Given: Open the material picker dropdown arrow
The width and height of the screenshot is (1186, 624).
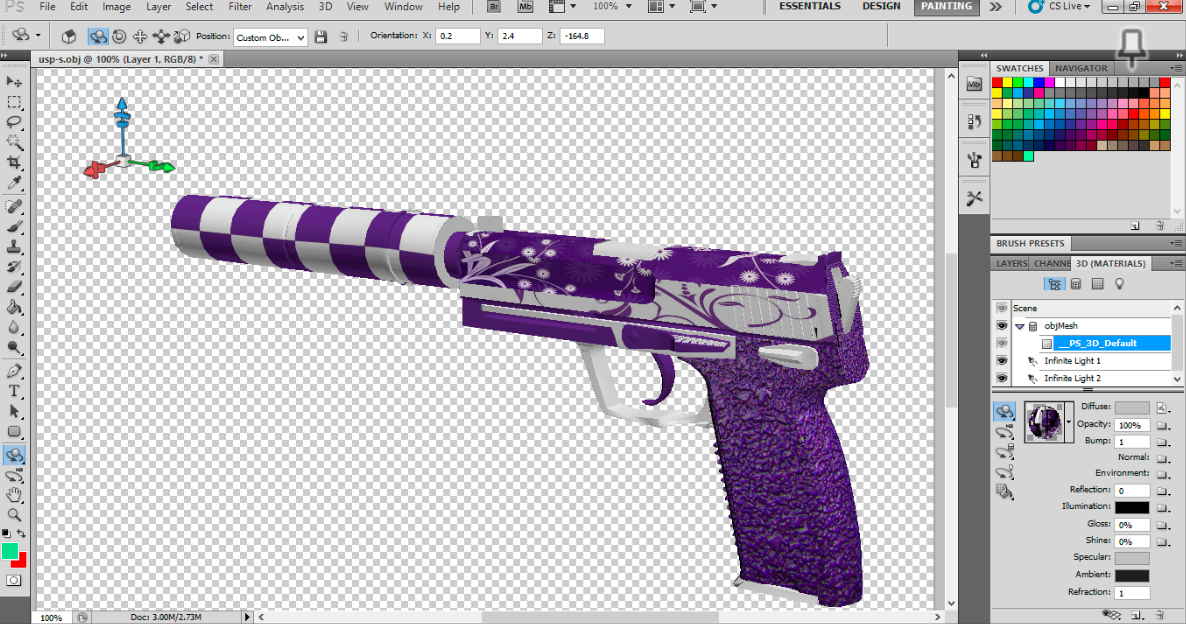Looking at the screenshot, I should pos(1068,423).
